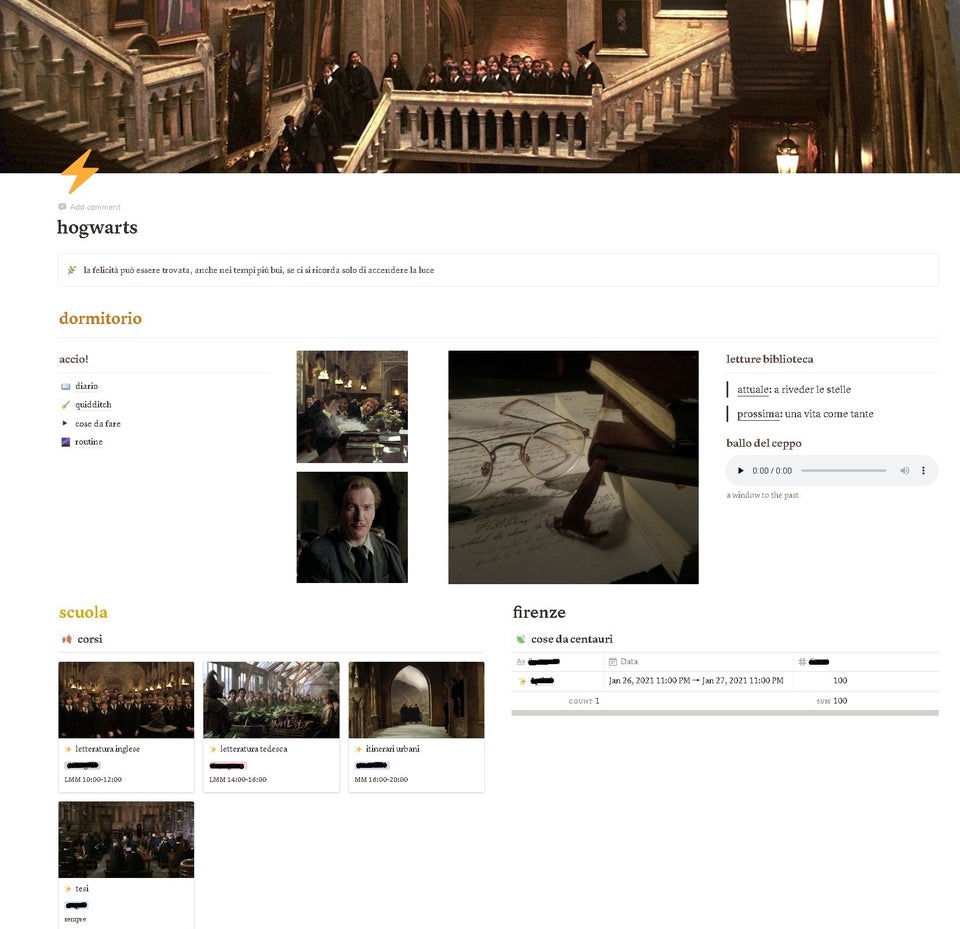Click the portrait photo of the man
The width and height of the screenshot is (960, 929).
point(352,527)
